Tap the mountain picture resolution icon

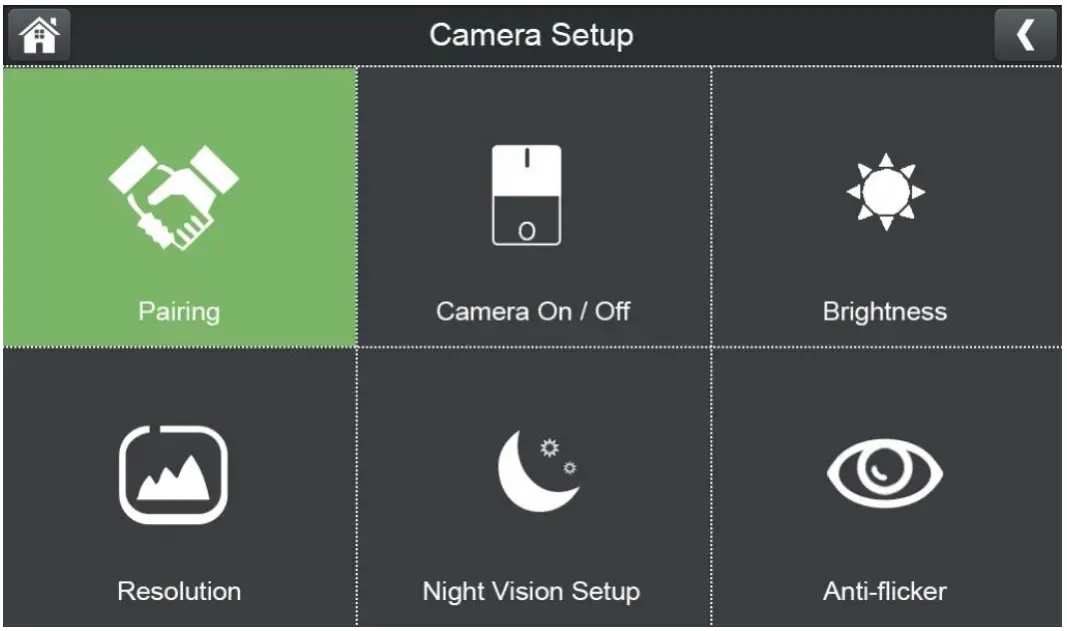coord(174,475)
